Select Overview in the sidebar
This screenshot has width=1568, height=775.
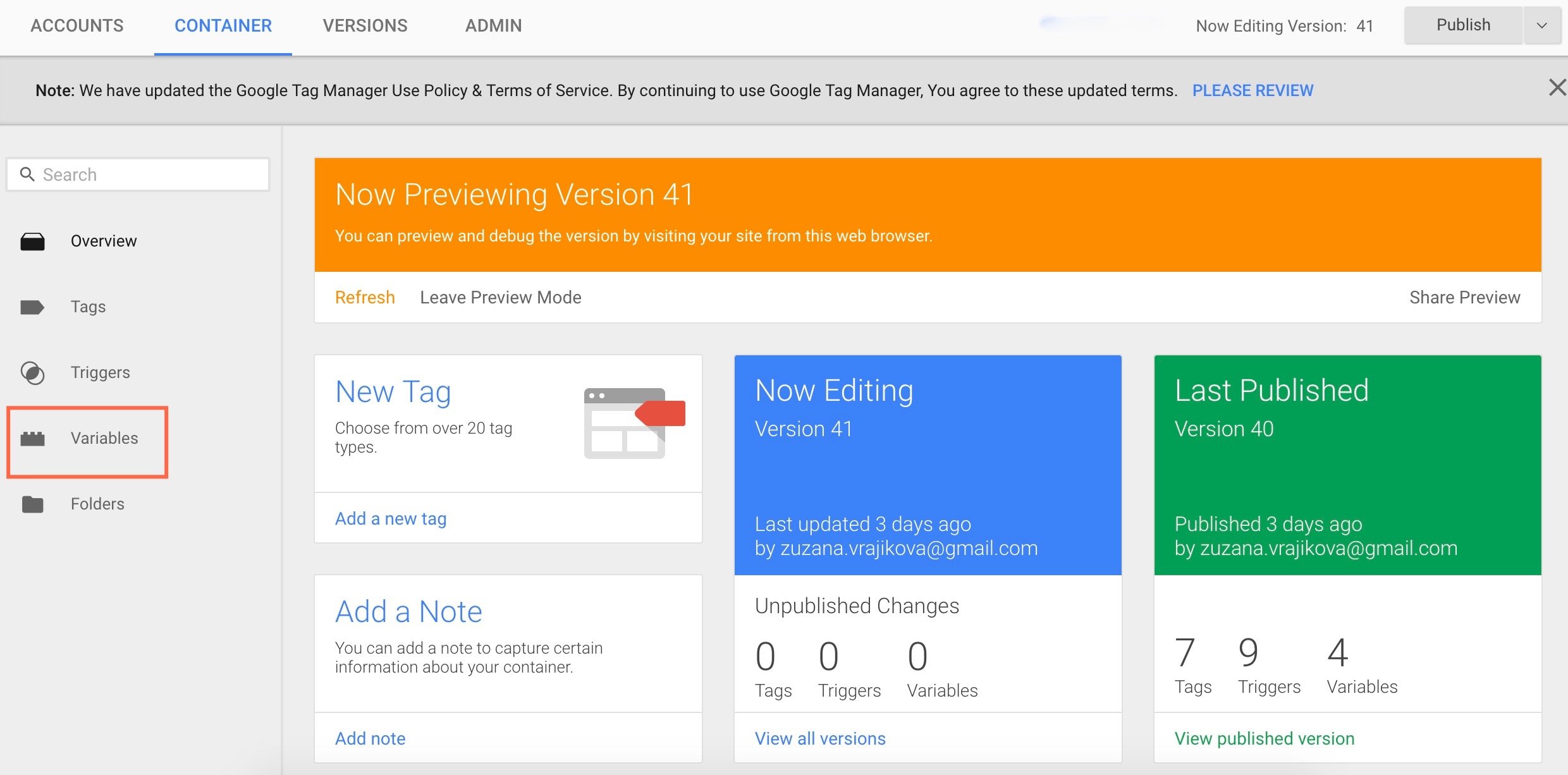103,241
